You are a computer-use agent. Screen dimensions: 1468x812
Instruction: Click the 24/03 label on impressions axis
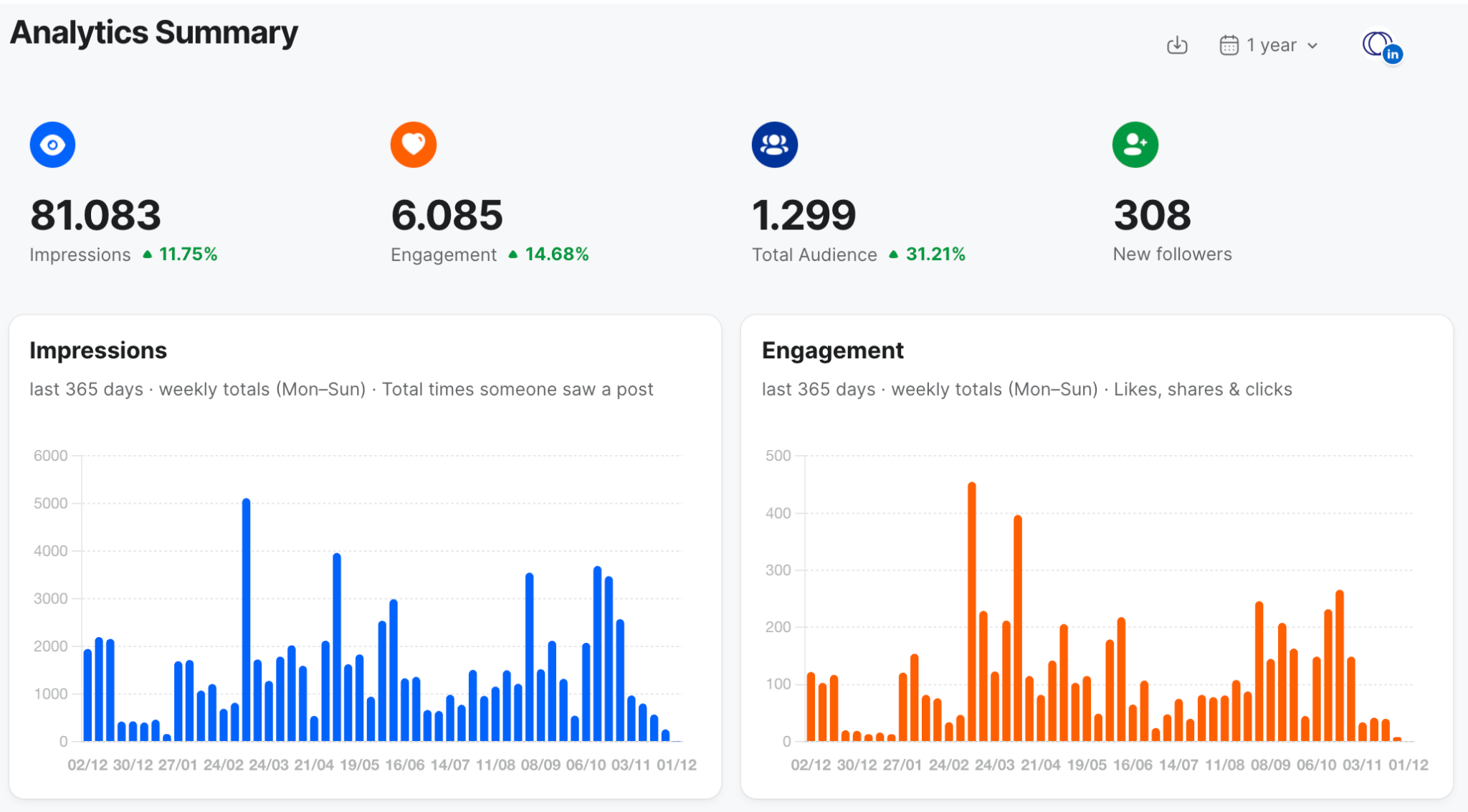(x=268, y=765)
